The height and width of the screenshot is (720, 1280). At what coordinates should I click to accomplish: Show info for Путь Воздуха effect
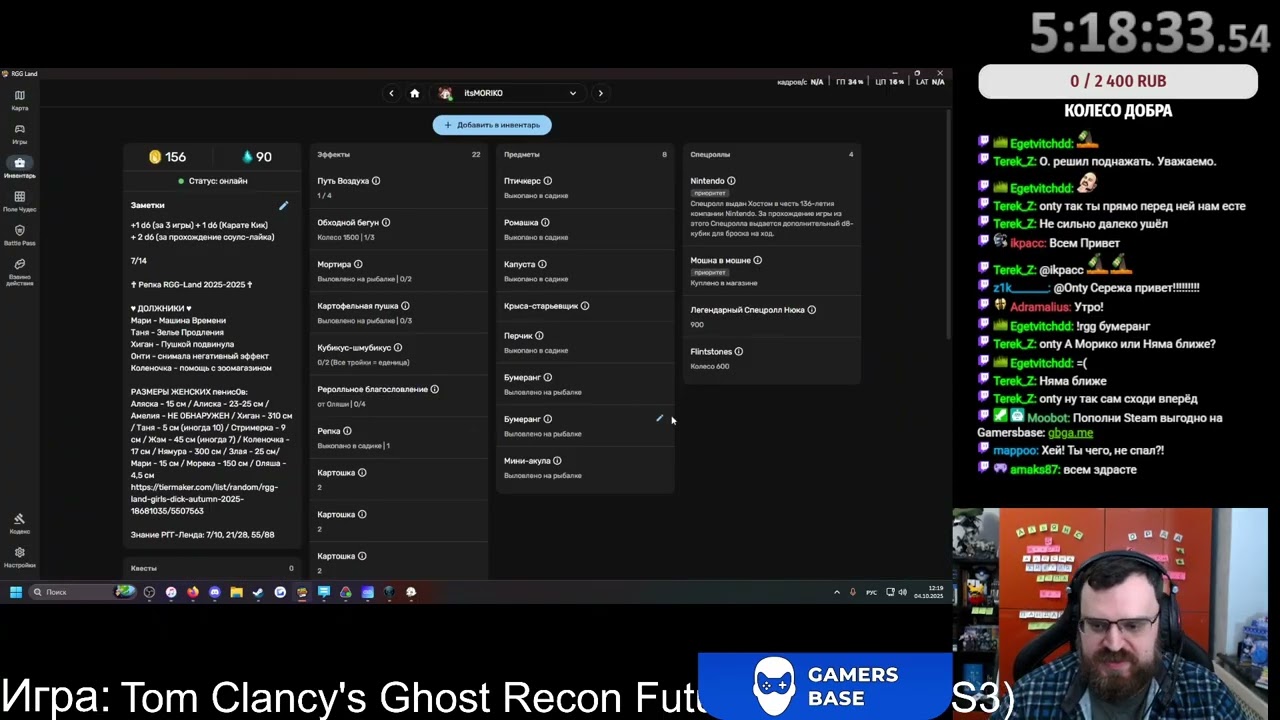point(376,181)
